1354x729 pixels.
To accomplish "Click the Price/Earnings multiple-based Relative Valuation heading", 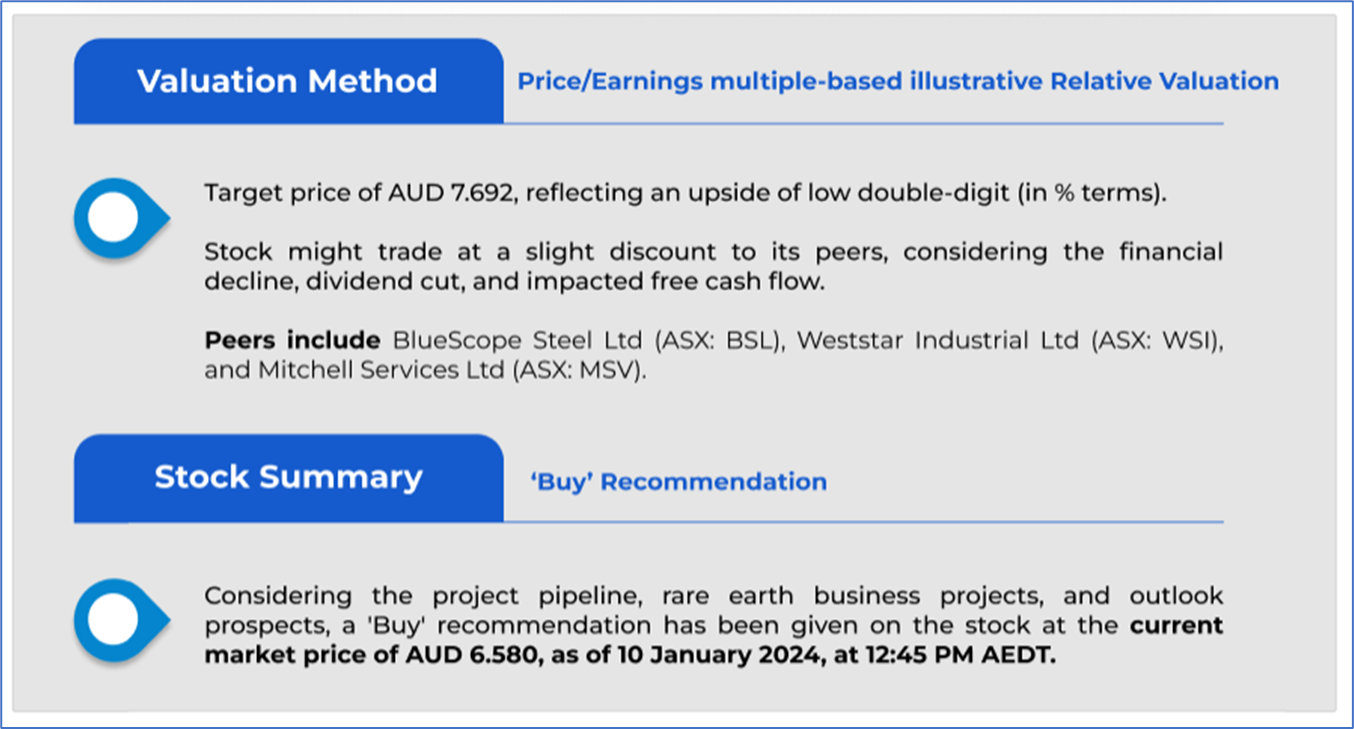I will pos(897,82).
